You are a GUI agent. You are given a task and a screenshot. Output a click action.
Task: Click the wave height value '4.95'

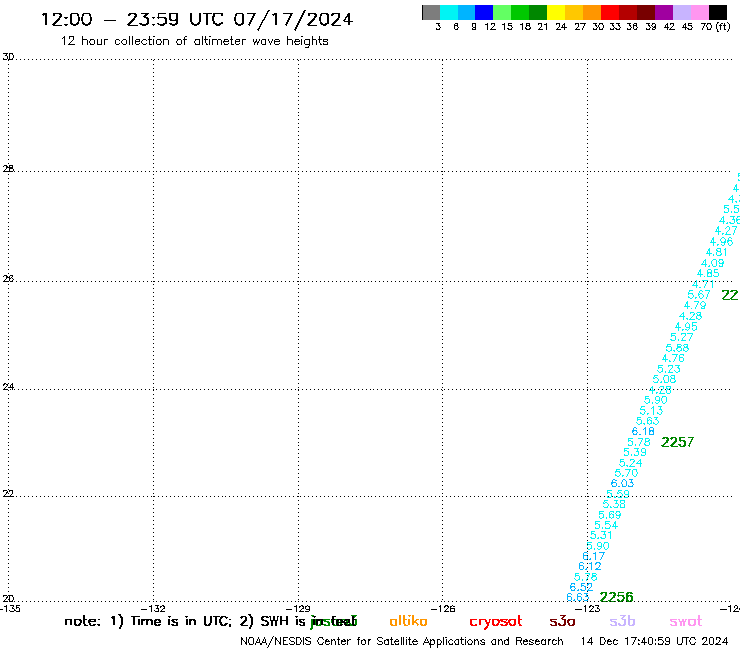point(686,327)
